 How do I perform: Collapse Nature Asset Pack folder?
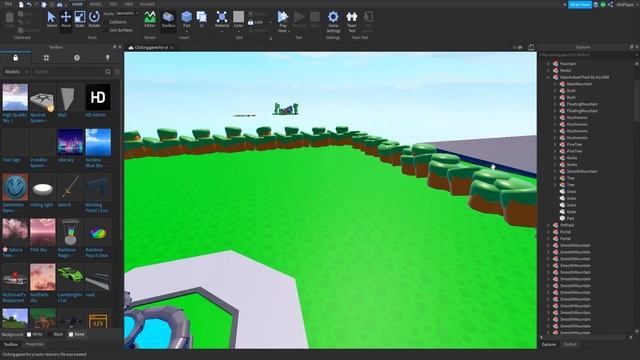coord(548,77)
